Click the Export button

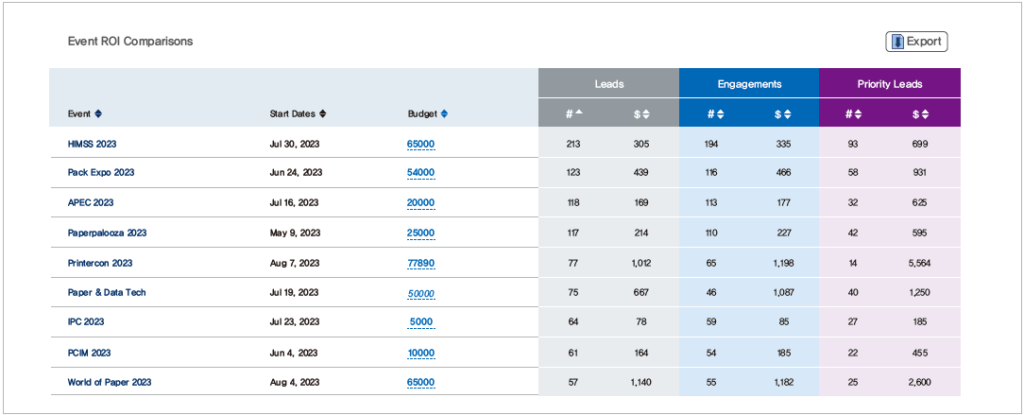click(916, 41)
